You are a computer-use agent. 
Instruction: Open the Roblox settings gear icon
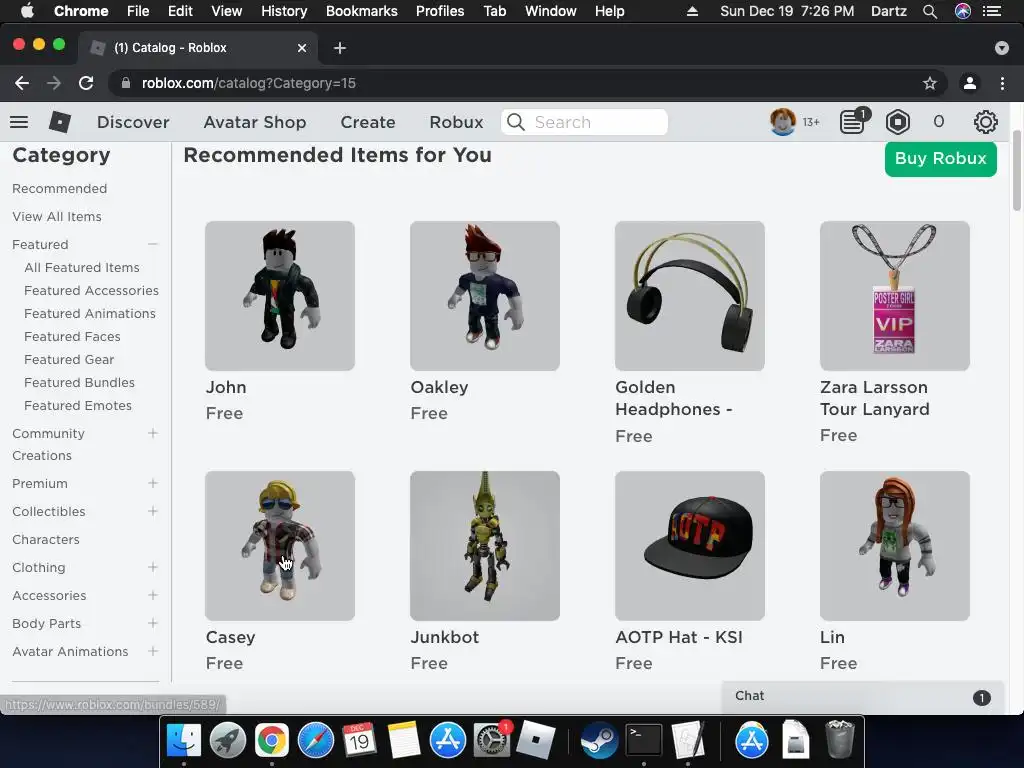pos(985,122)
